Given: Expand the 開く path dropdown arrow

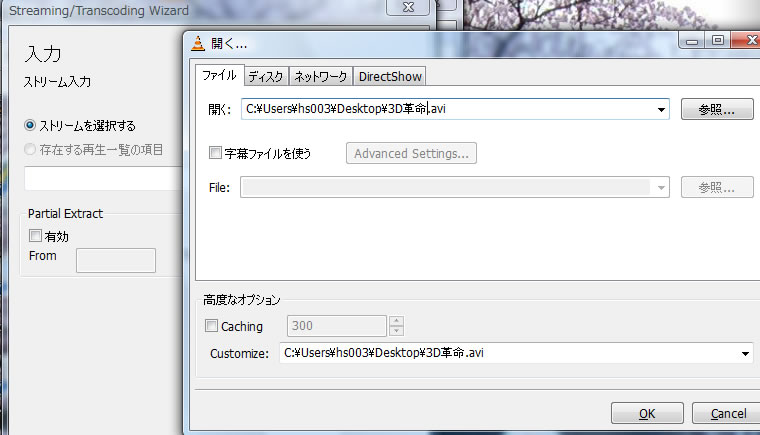Looking at the screenshot, I should coord(661,110).
